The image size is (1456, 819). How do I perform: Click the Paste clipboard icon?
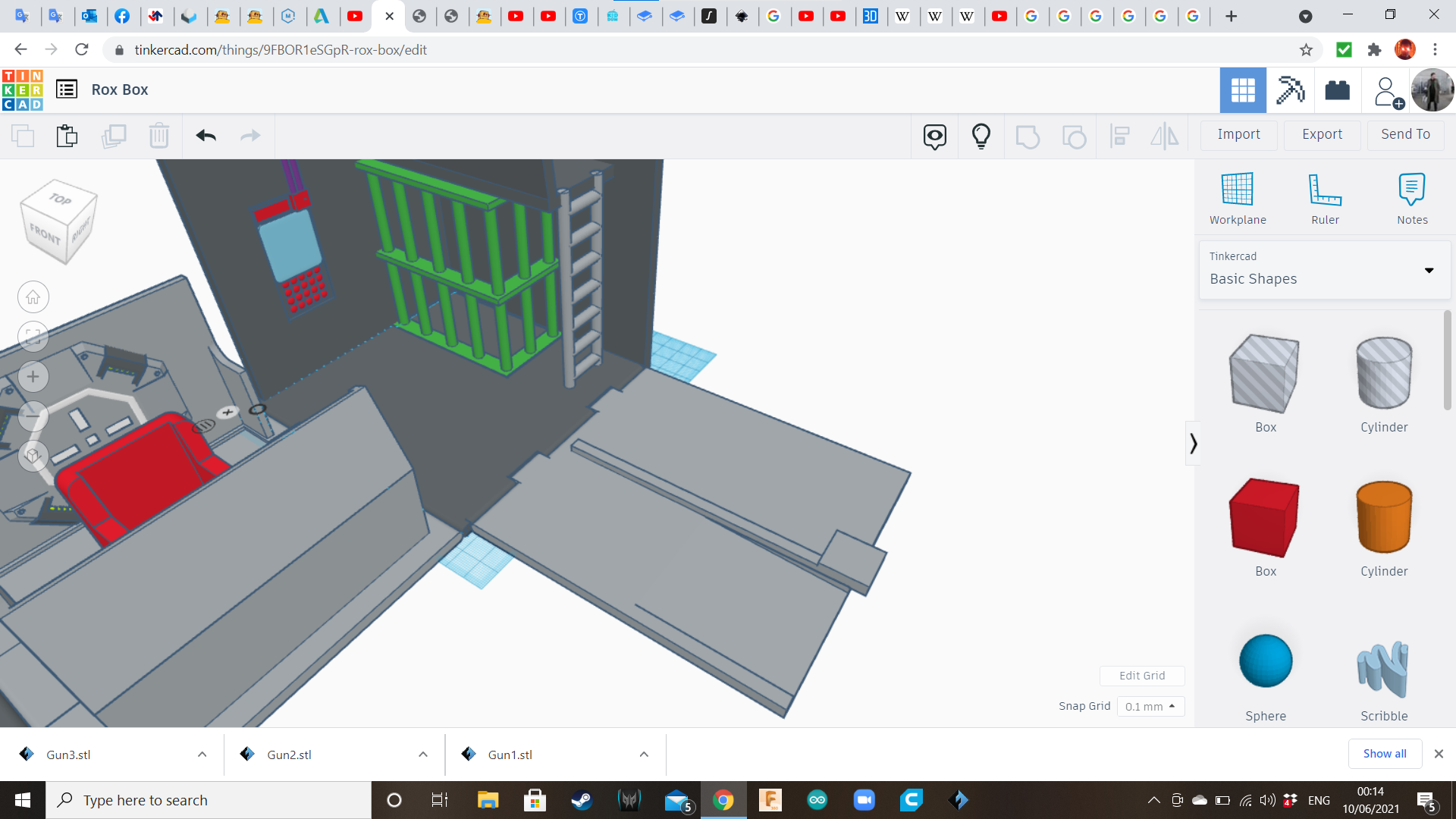67,136
